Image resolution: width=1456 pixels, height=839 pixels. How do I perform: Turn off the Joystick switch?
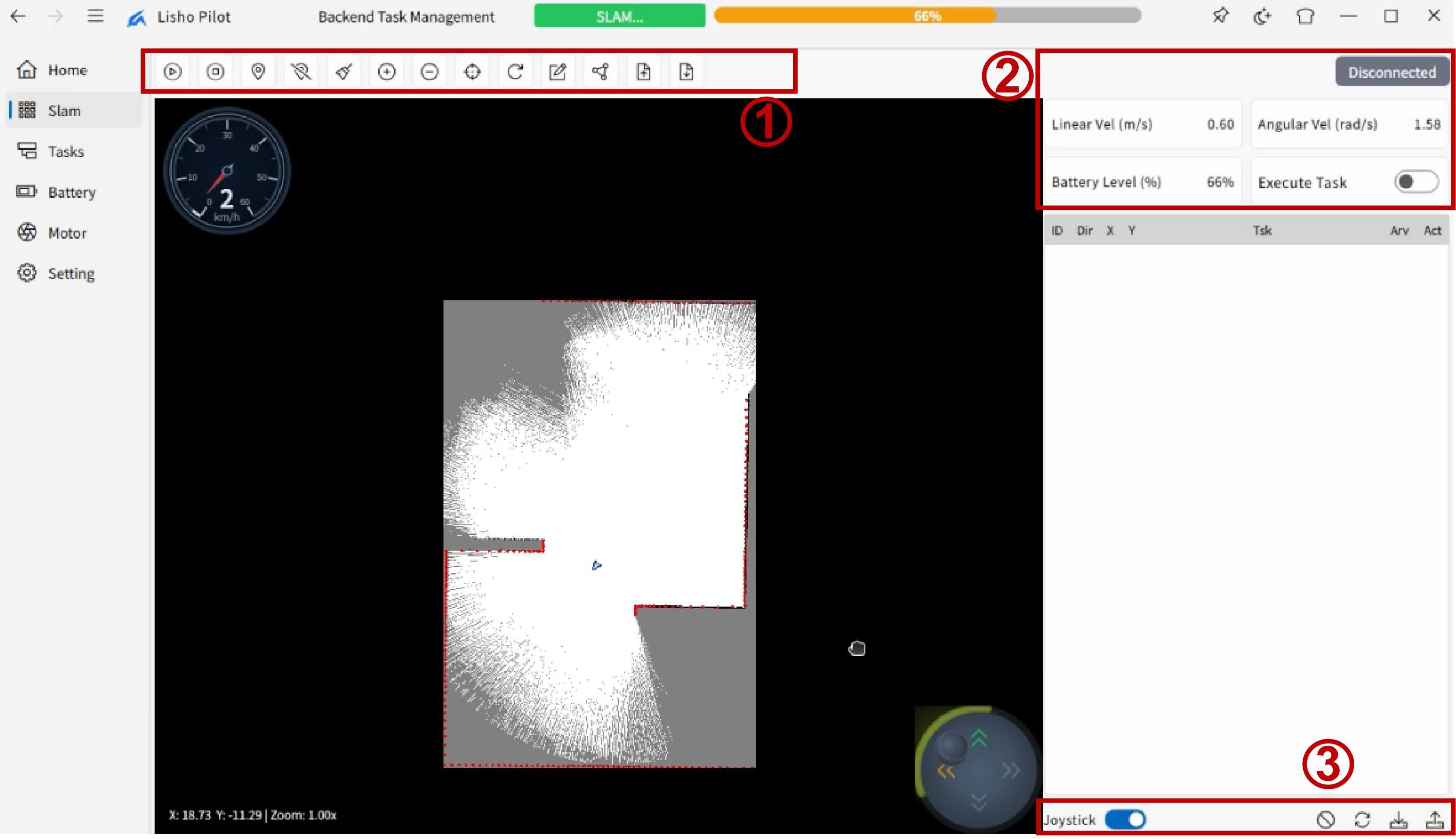(x=1124, y=819)
